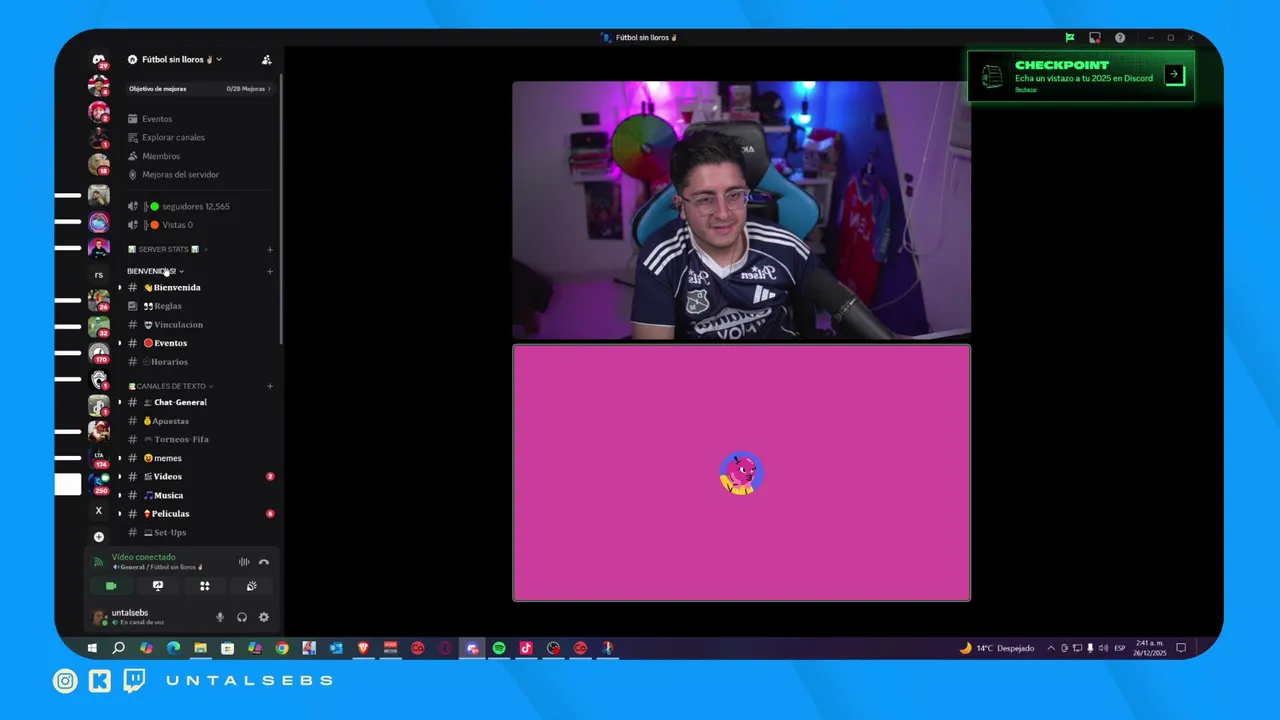1280x720 pixels.
Task: Open TikTok from the taskbar
Action: [x=526, y=648]
